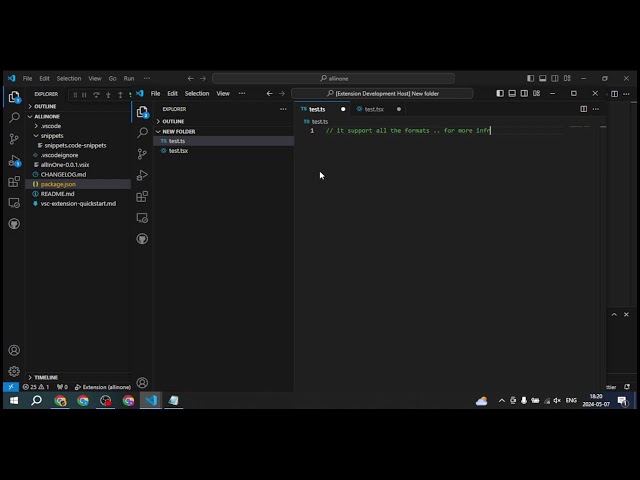Screen dimensions: 640x480
Task: Toggle bottom panel in the allinone window
Action: pos(542,78)
